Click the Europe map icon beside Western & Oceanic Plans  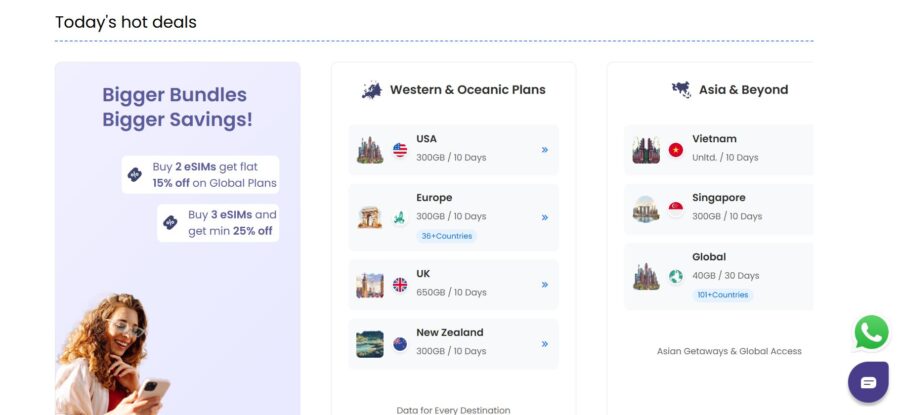[372, 90]
